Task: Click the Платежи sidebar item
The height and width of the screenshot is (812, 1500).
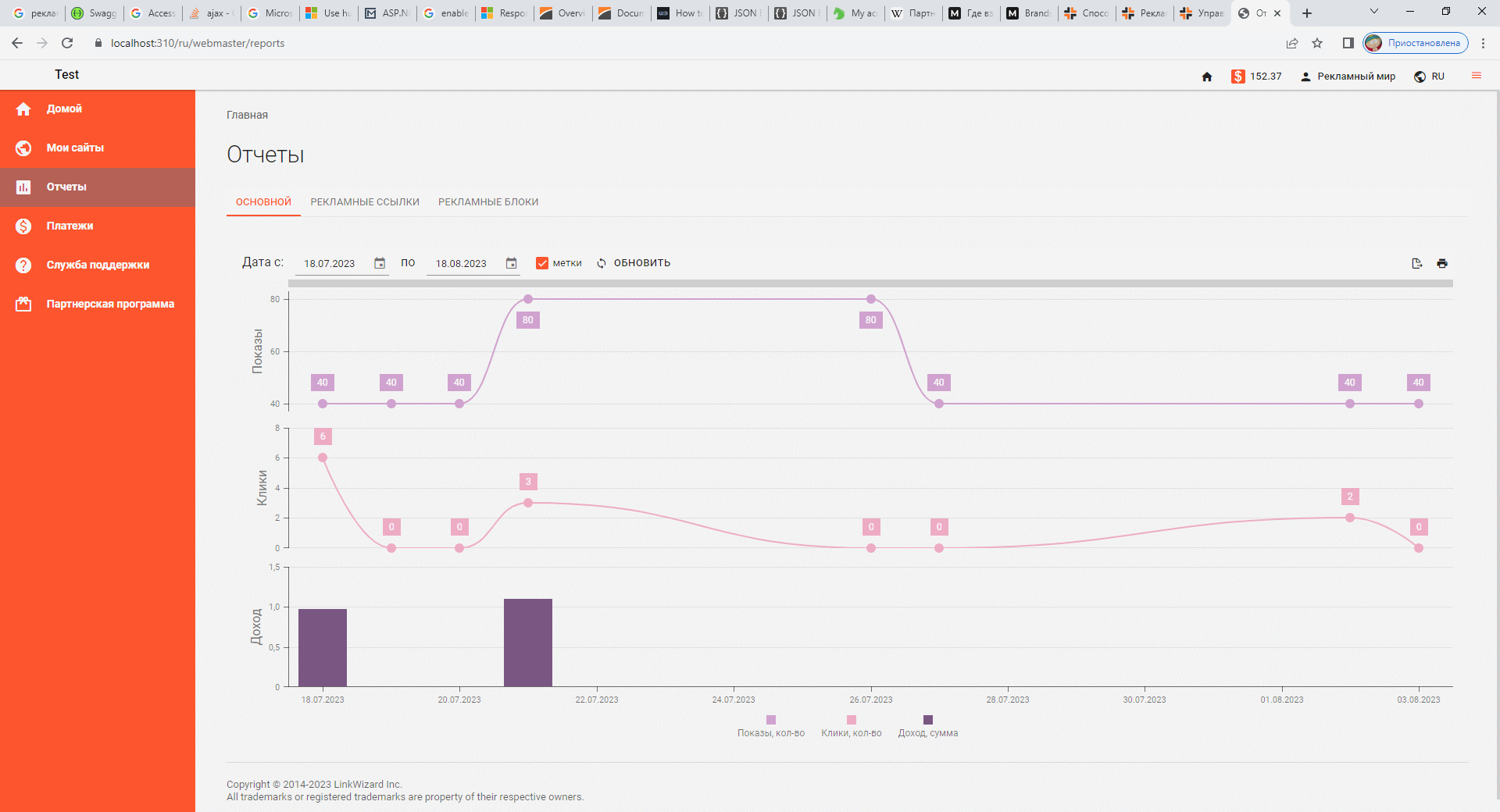Action: click(70, 226)
